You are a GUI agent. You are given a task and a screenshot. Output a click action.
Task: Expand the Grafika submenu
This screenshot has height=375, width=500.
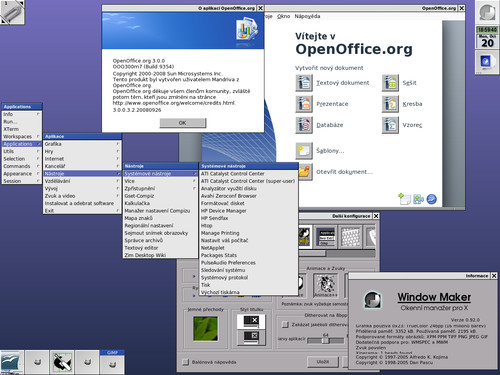pos(82,144)
